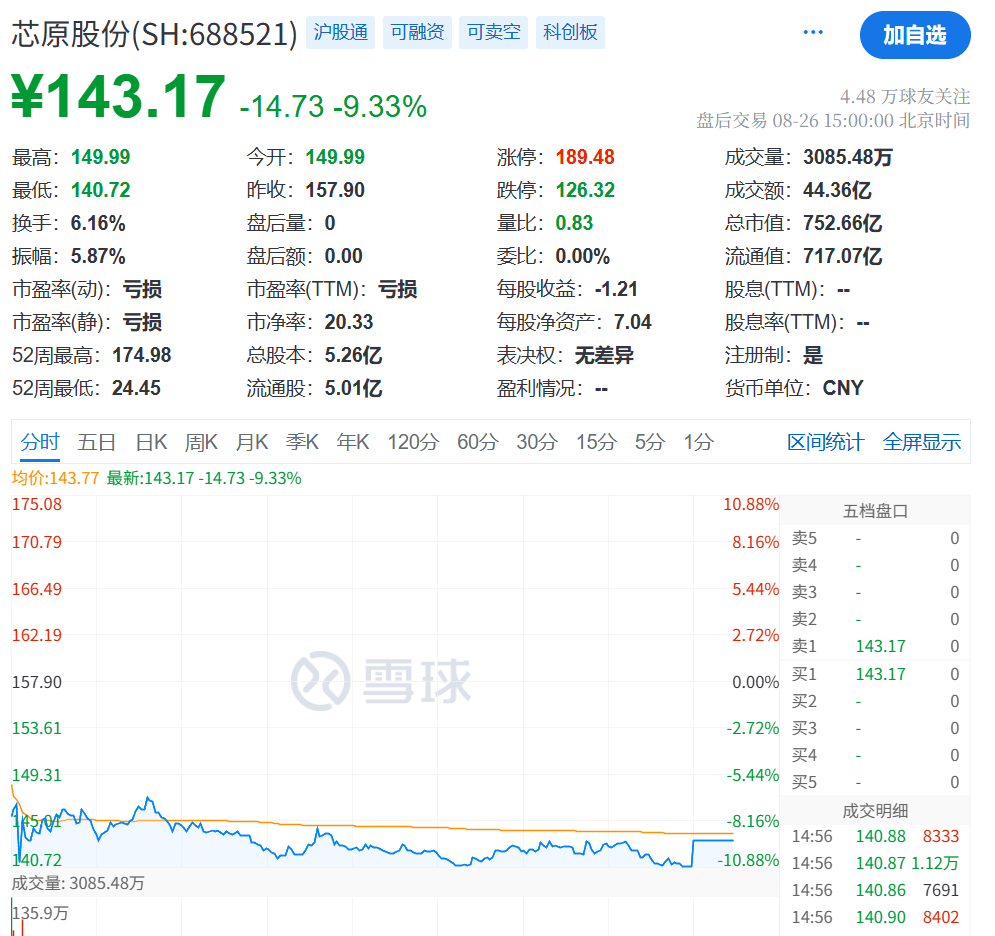
Task: Click the 卖1 row price 143.17
Action: 880,646
